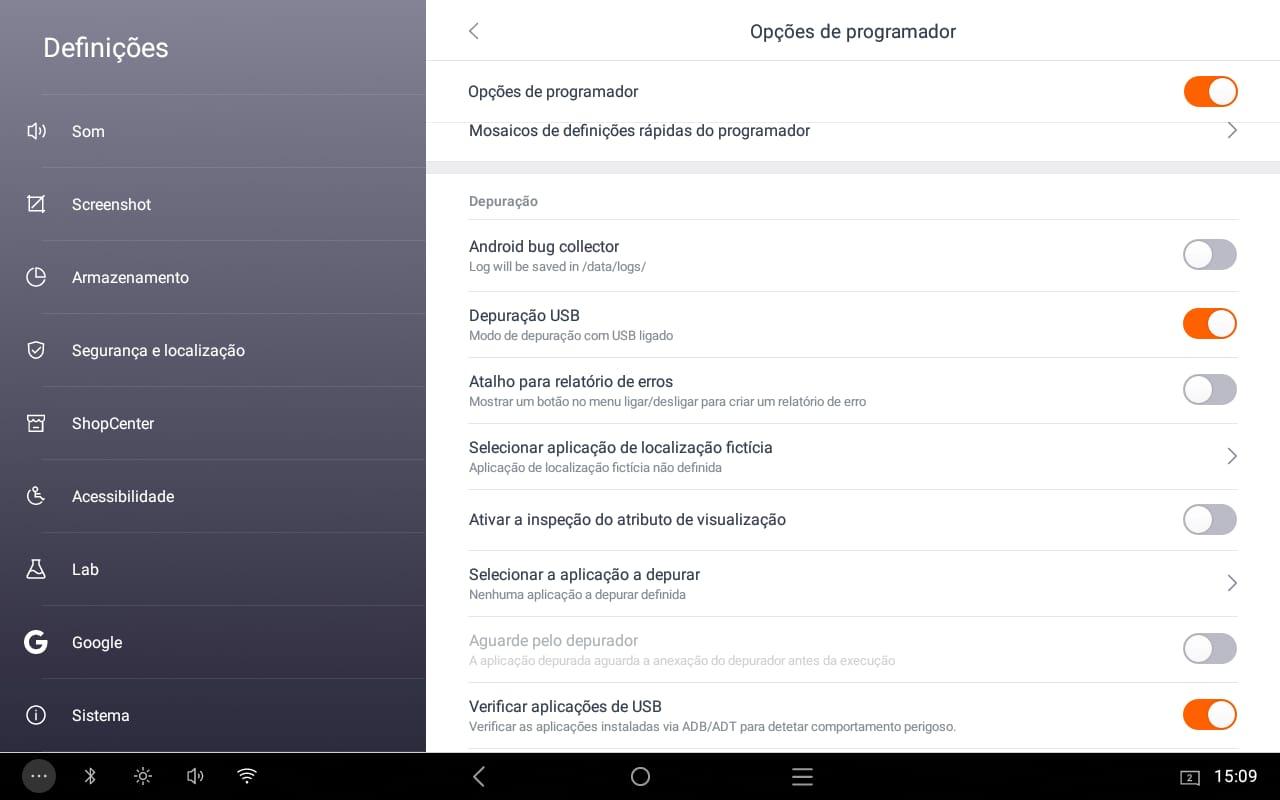Open Selecionar aplicação de localização fictícia chevron
Image resolution: width=1280 pixels, height=800 pixels.
(1232, 456)
